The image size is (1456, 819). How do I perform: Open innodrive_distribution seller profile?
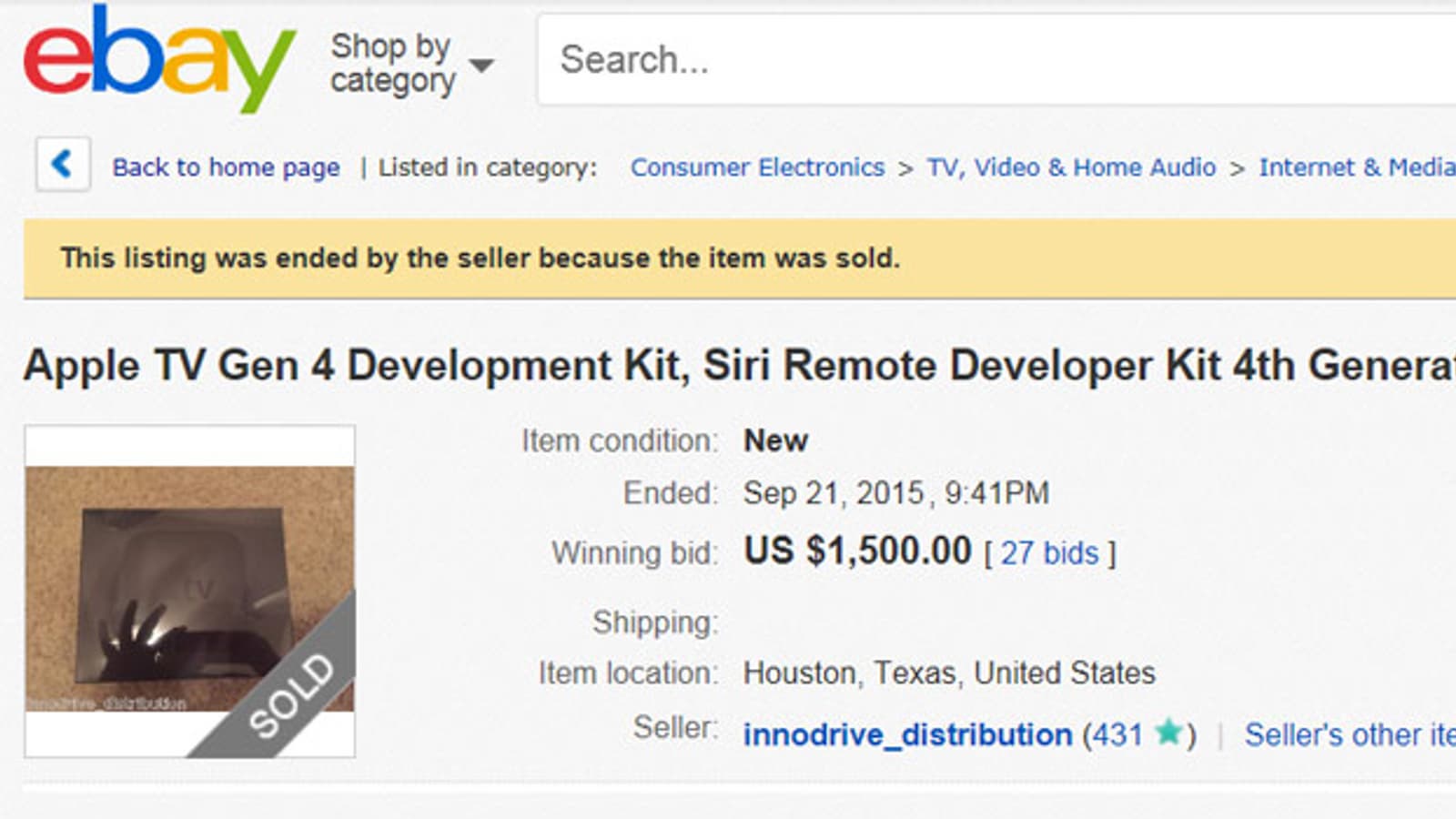(907, 734)
